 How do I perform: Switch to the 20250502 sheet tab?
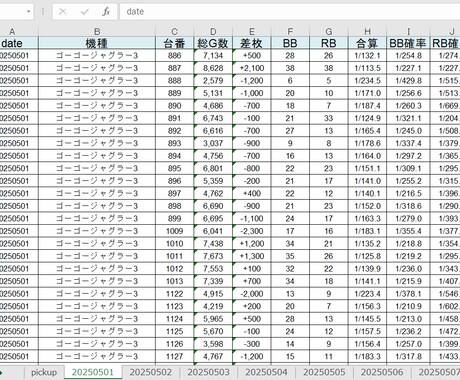[151, 372]
